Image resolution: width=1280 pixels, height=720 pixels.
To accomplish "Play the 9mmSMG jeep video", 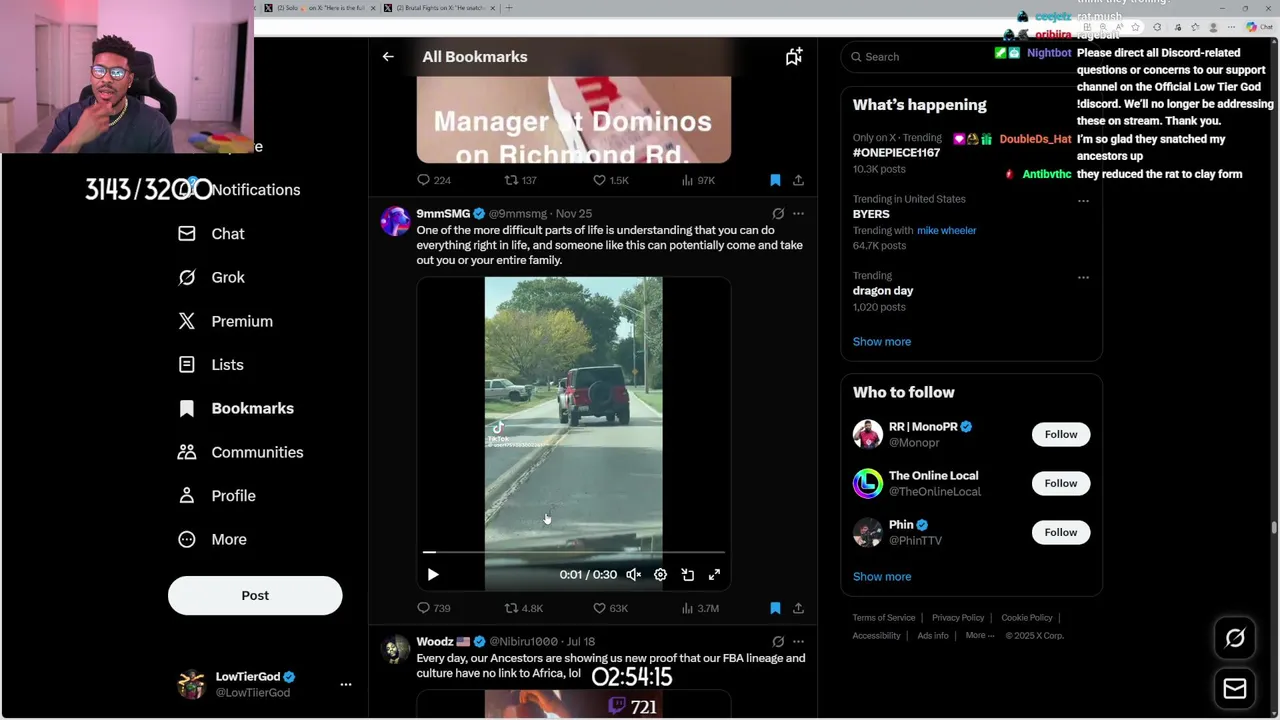I will (433, 575).
